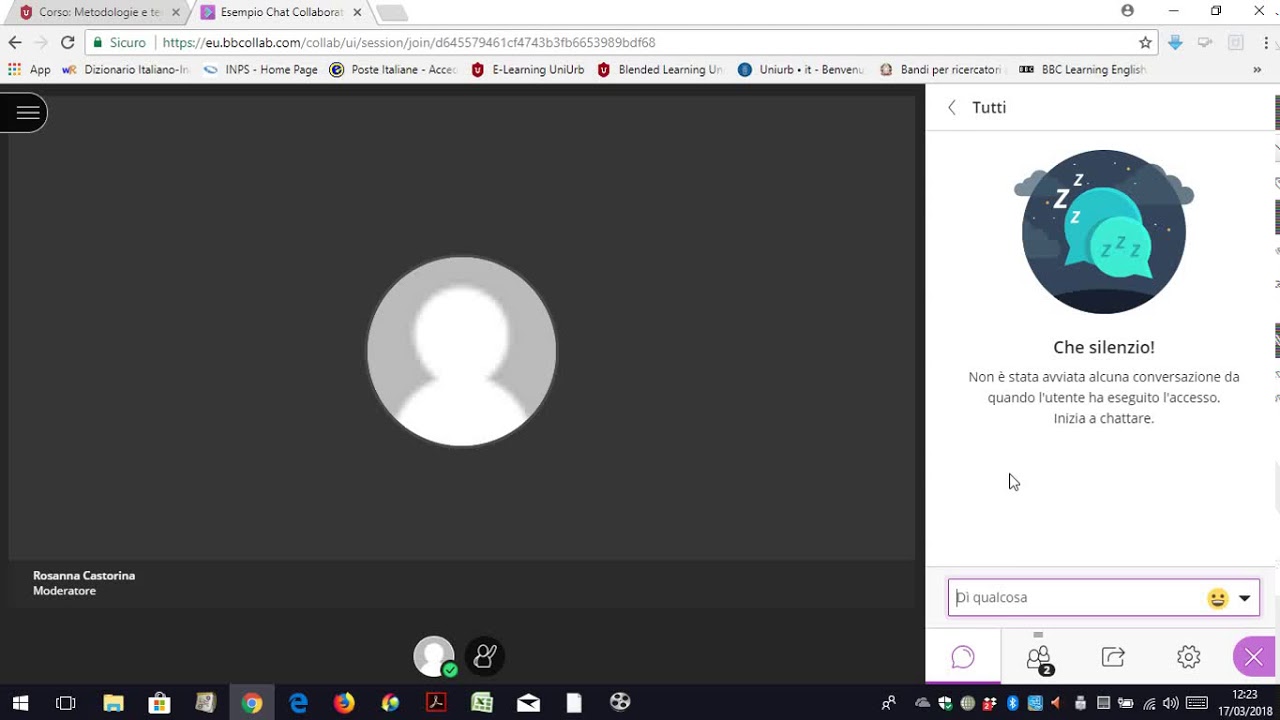Select the Rosanna Castorina name label

click(x=84, y=576)
